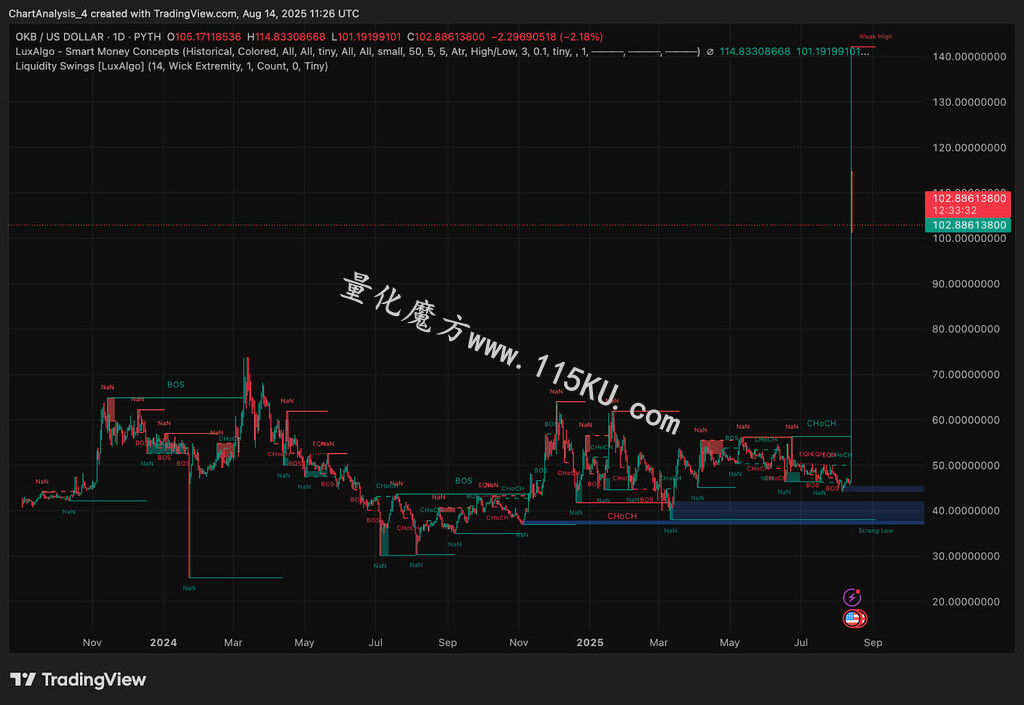Click the 20.00000000 price axis label

coord(966,602)
